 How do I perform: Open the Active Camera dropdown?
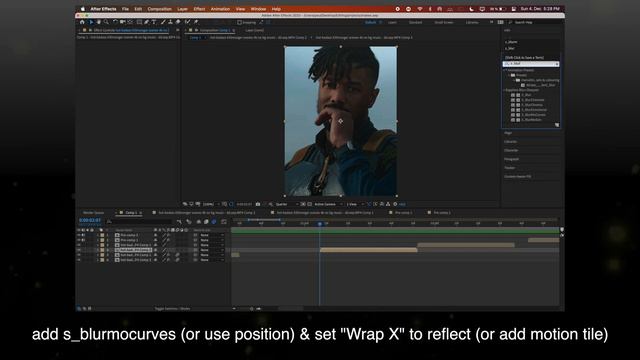328,204
